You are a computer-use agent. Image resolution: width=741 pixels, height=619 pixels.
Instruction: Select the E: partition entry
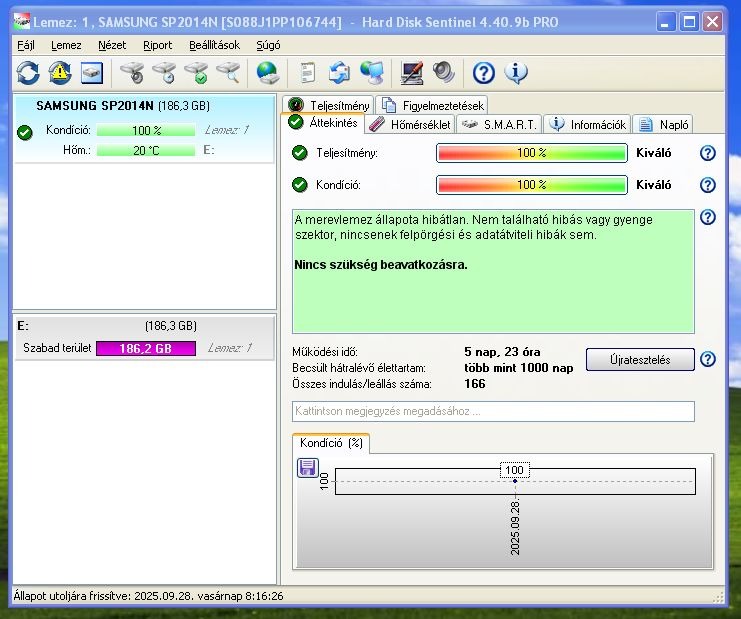pyautogui.click(x=144, y=337)
